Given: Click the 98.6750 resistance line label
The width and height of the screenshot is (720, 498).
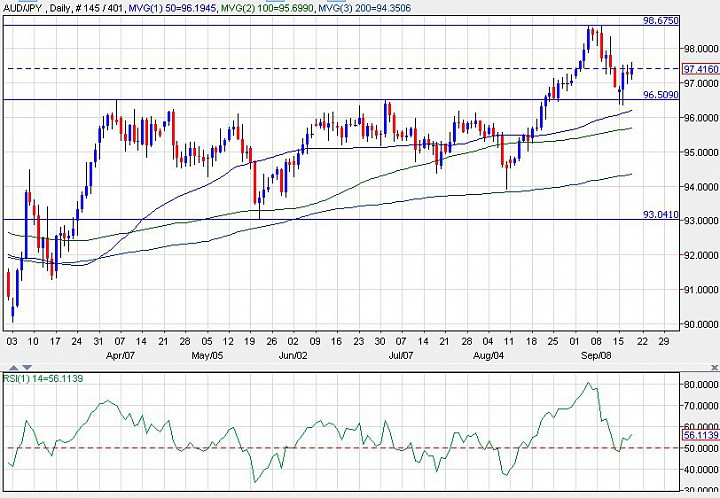Looking at the screenshot, I should pos(660,21).
